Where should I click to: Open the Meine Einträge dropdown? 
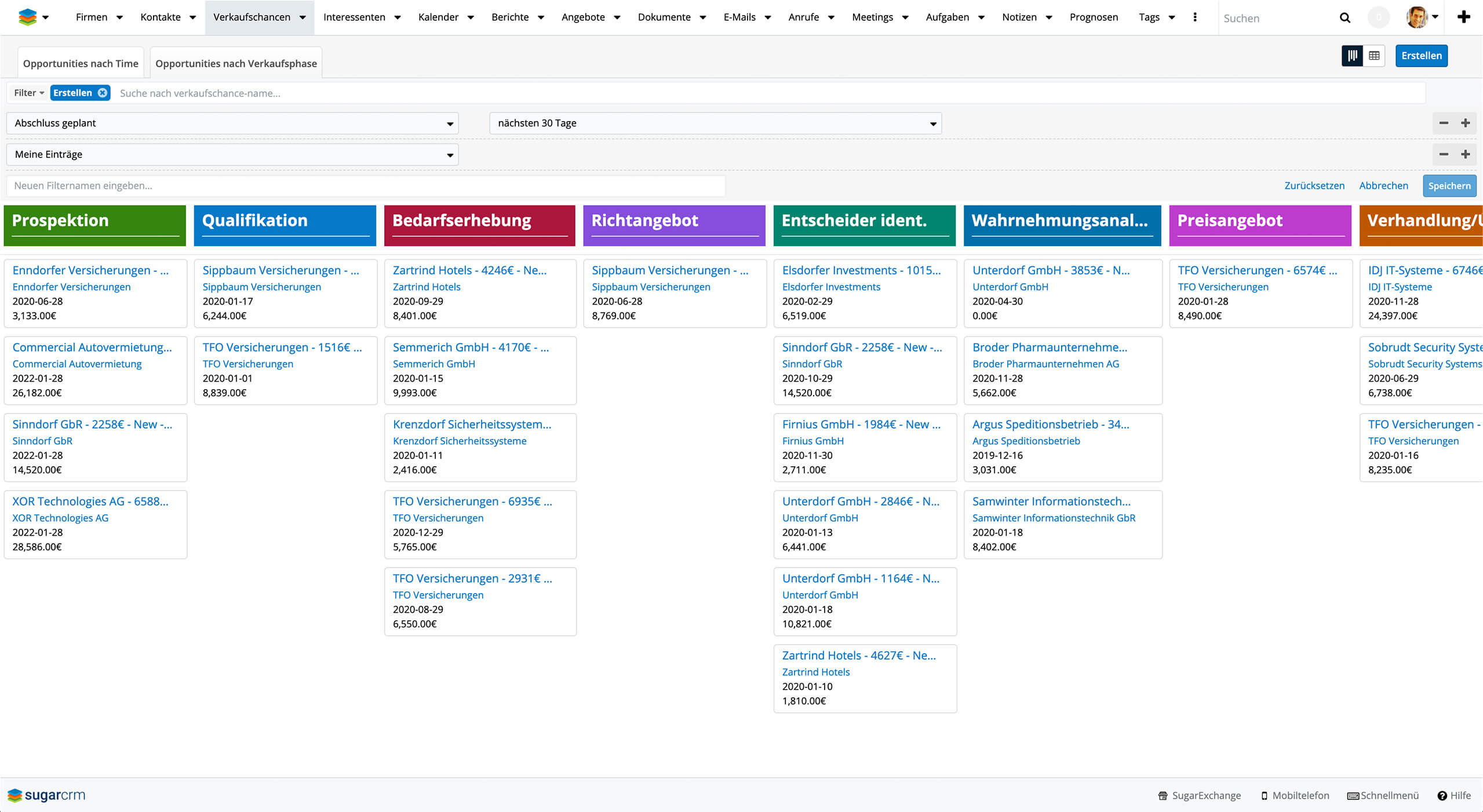coord(232,154)
